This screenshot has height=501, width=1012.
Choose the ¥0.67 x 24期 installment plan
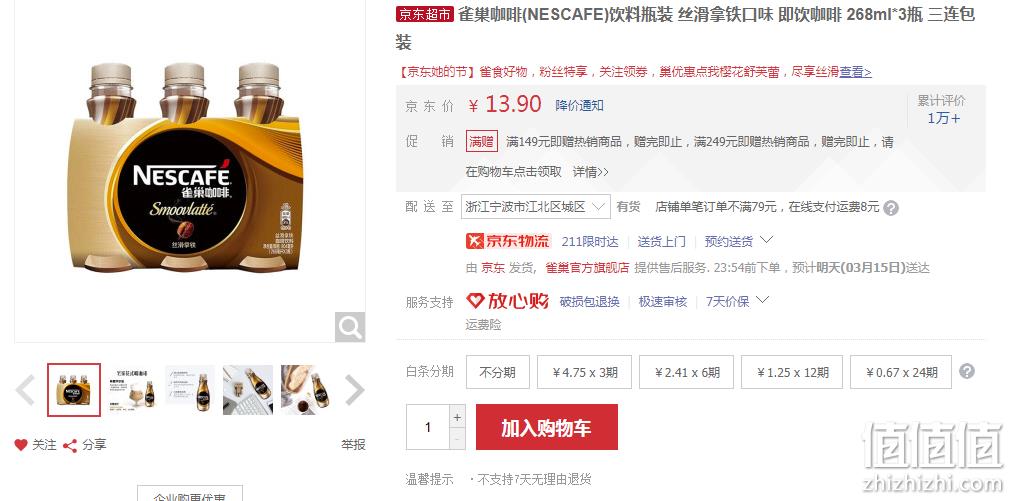[x=900, y=372]
